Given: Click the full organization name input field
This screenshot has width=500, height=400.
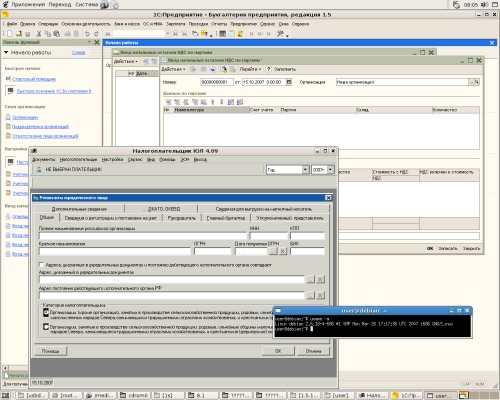Looking at the screenshot, I should (x=143, y=236).
